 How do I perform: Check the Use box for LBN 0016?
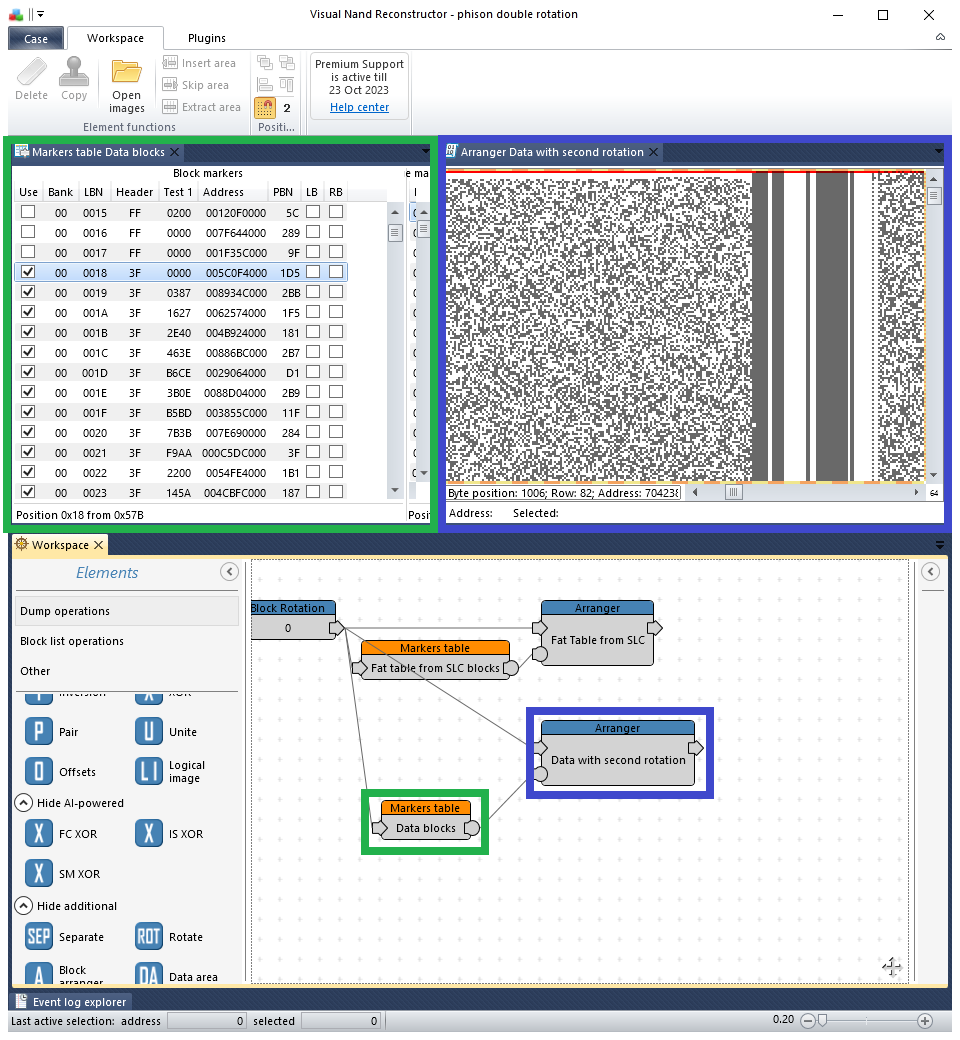pyautogui.click(x=28, y=231)
